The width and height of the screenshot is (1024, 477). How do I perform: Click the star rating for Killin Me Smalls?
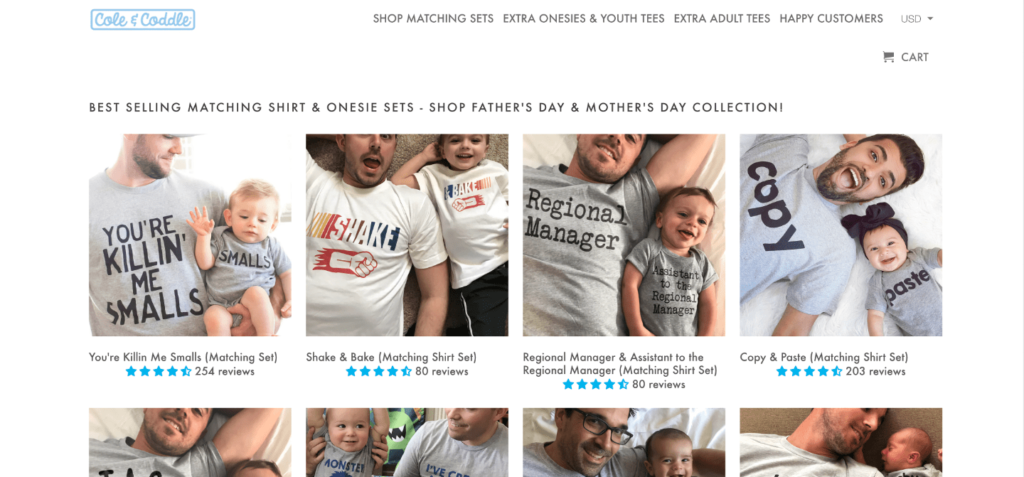click(158, 371)
